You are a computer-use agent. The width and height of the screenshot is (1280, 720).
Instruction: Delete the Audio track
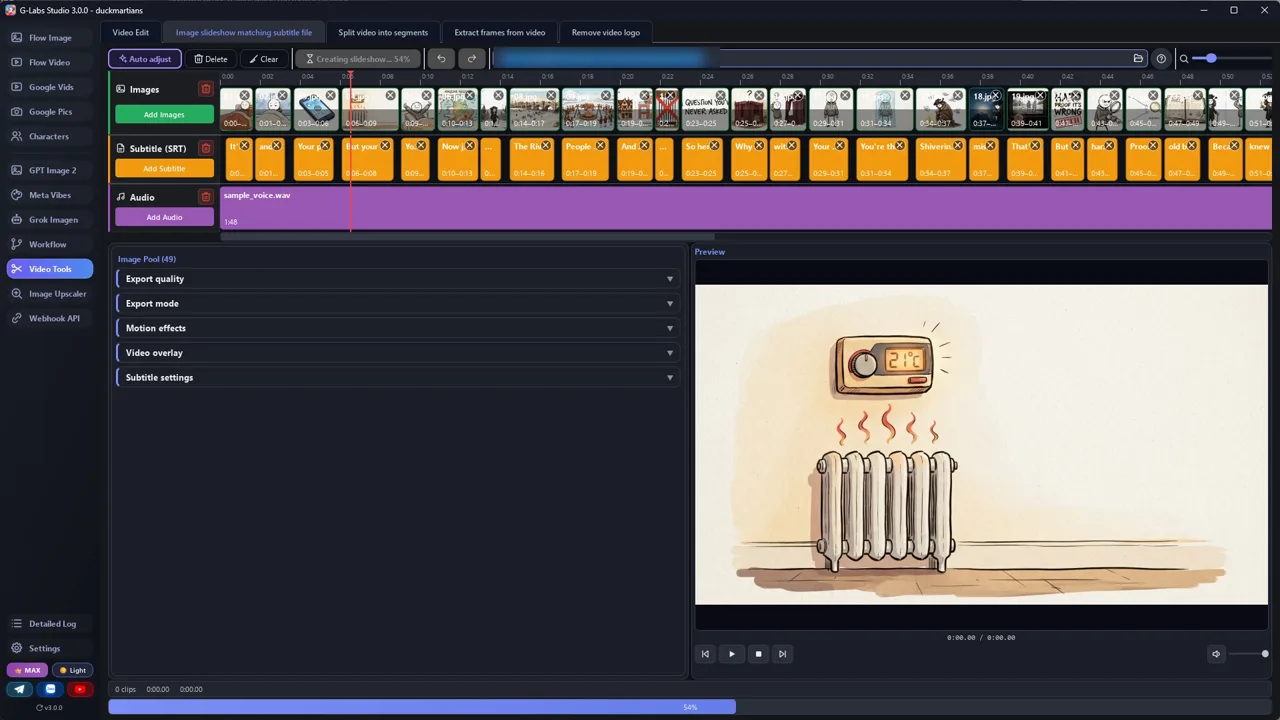click(x=206, y=197)
